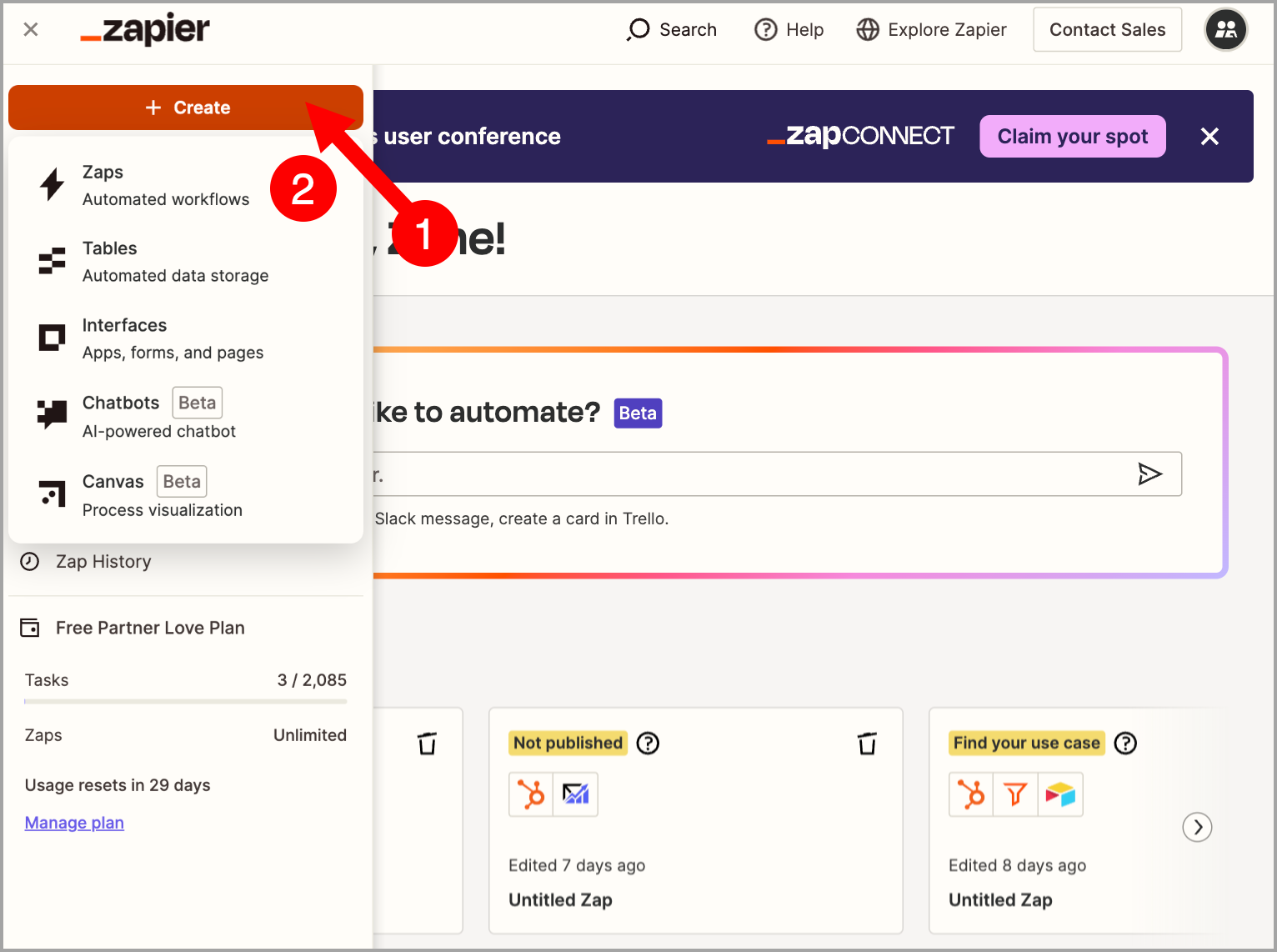Viewport: 1277px width, 952px height.
Task: Open Explore Zapier globe link
Action: coord(931,30)
